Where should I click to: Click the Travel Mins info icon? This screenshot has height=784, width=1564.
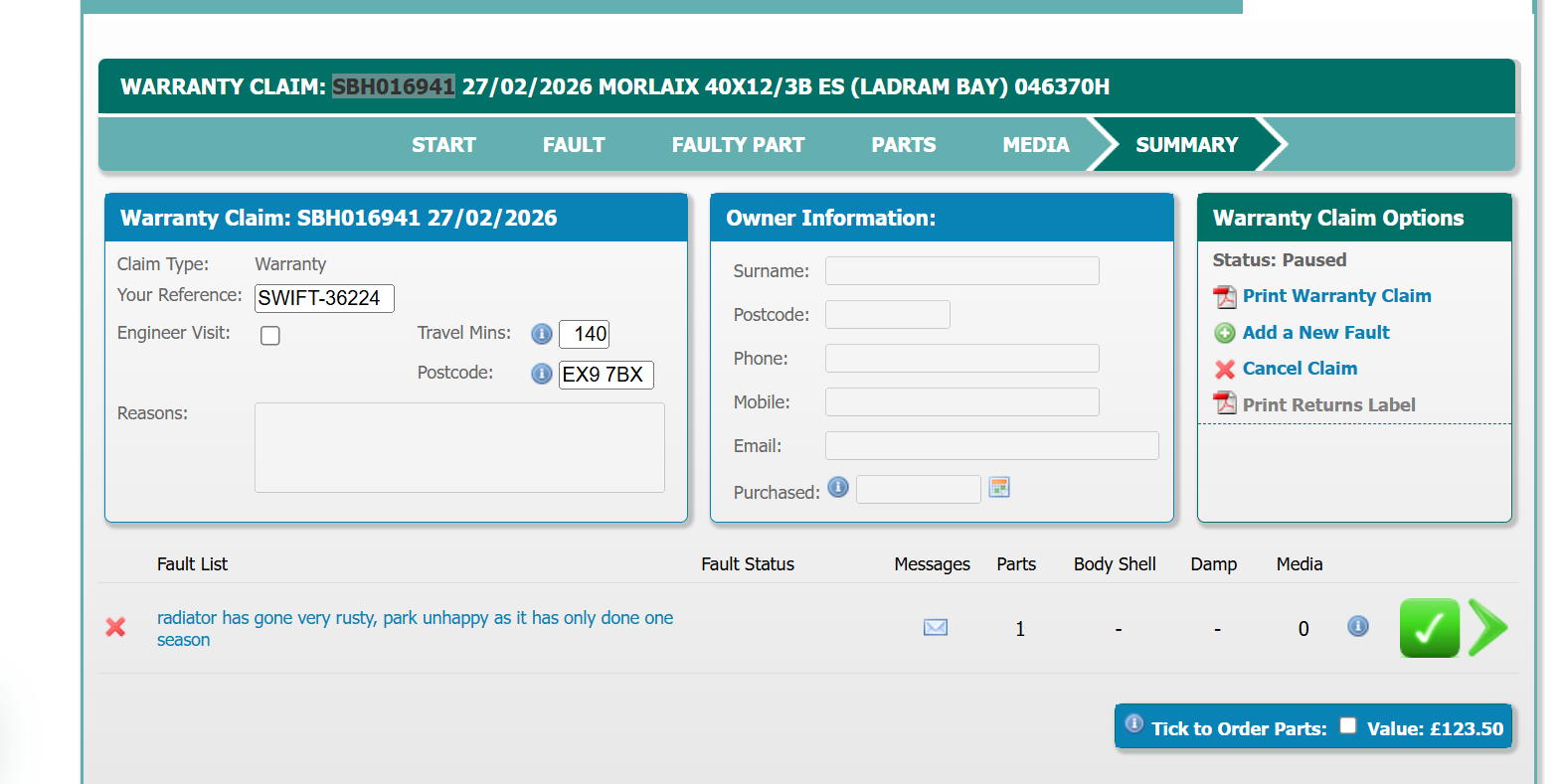point(541,334)
